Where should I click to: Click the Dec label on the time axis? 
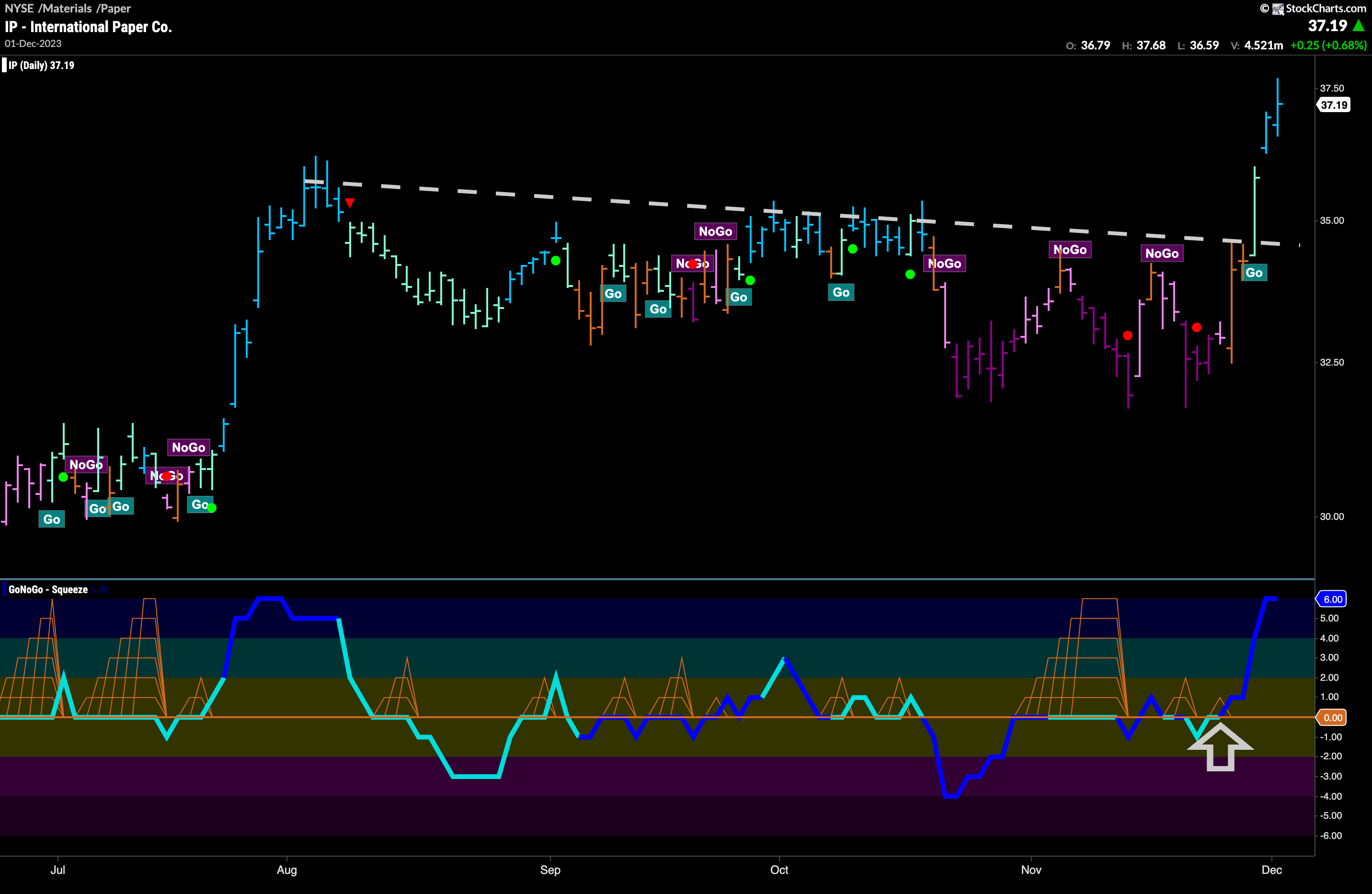pos(1271,871)
